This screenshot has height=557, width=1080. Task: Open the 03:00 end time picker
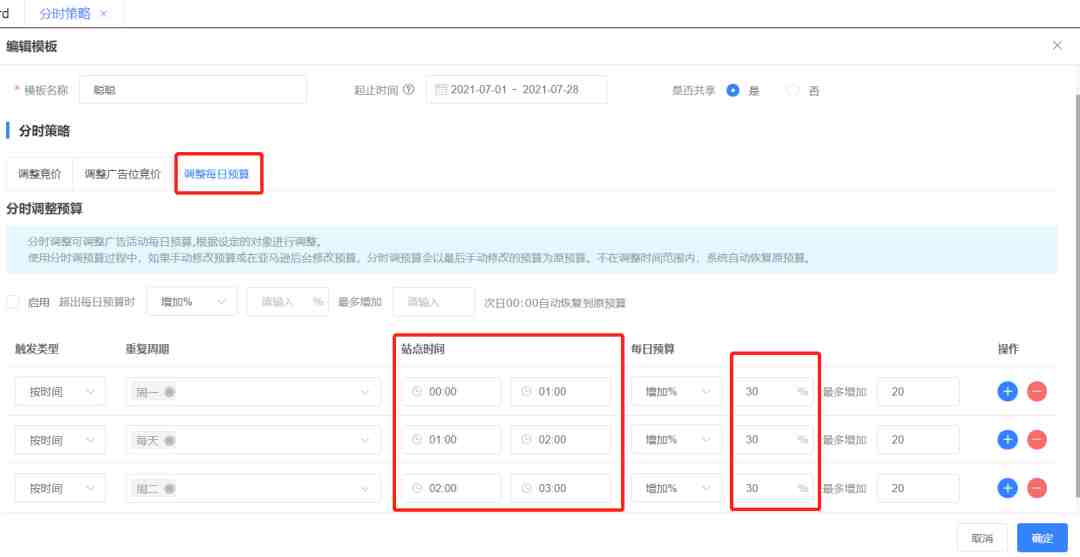pyautogui.click(x=561, y=488)
